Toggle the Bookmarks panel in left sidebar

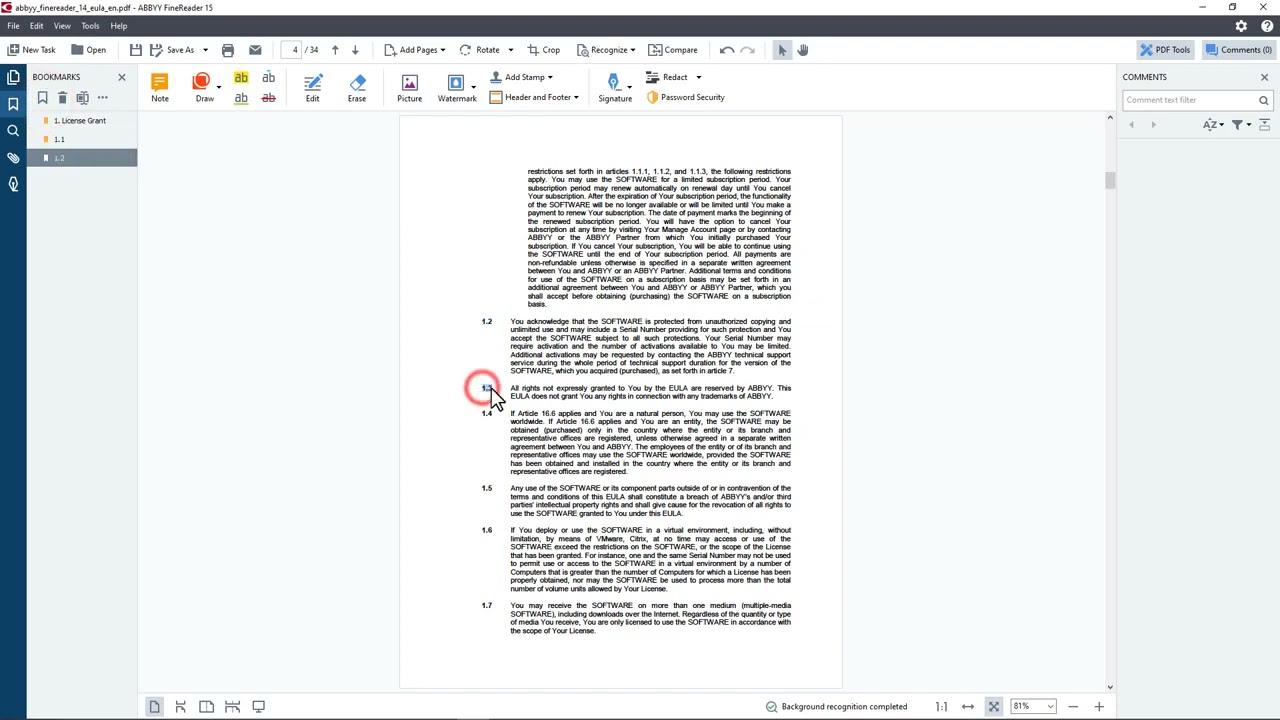13,104
